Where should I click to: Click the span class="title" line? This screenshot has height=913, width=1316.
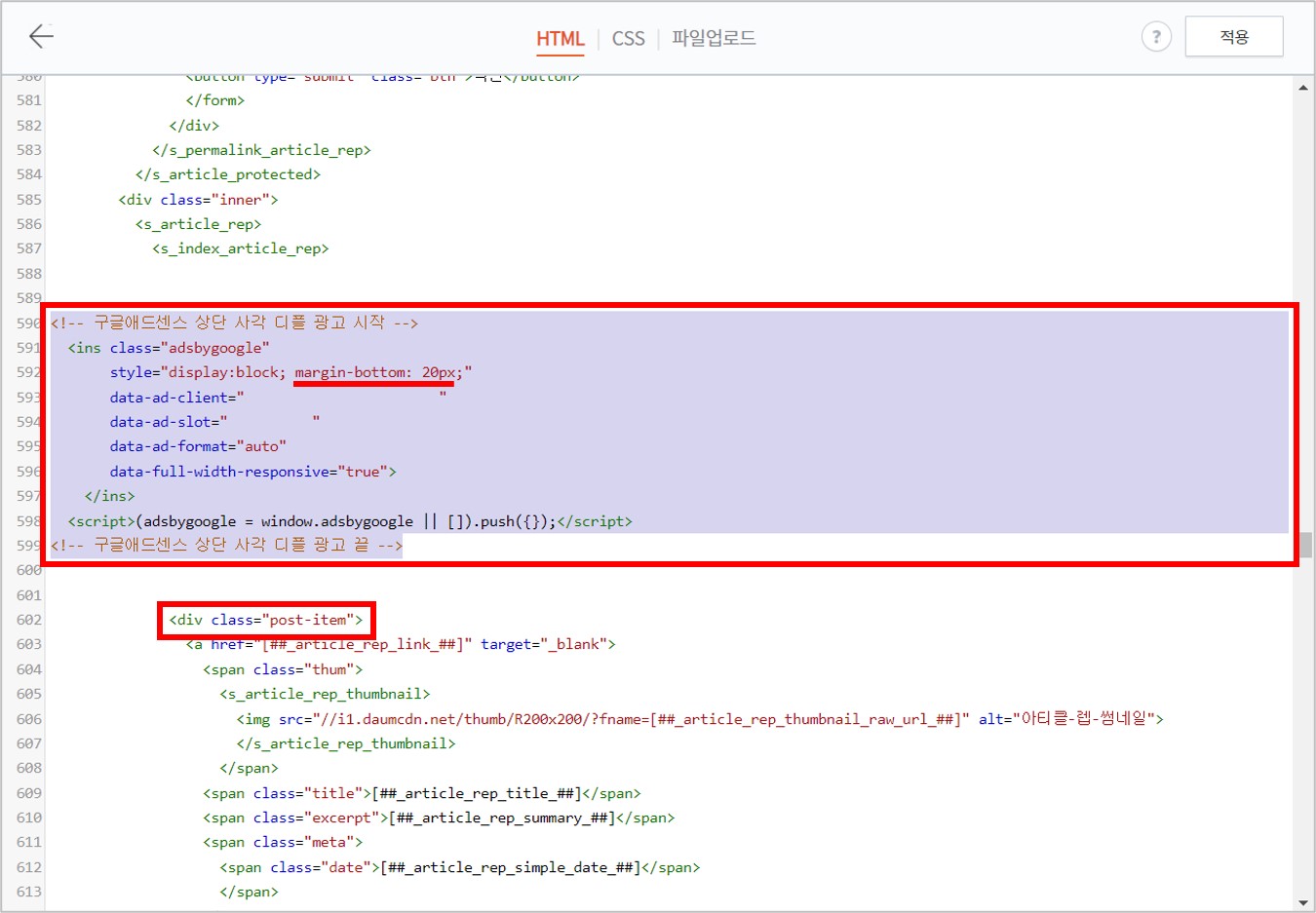422,793
